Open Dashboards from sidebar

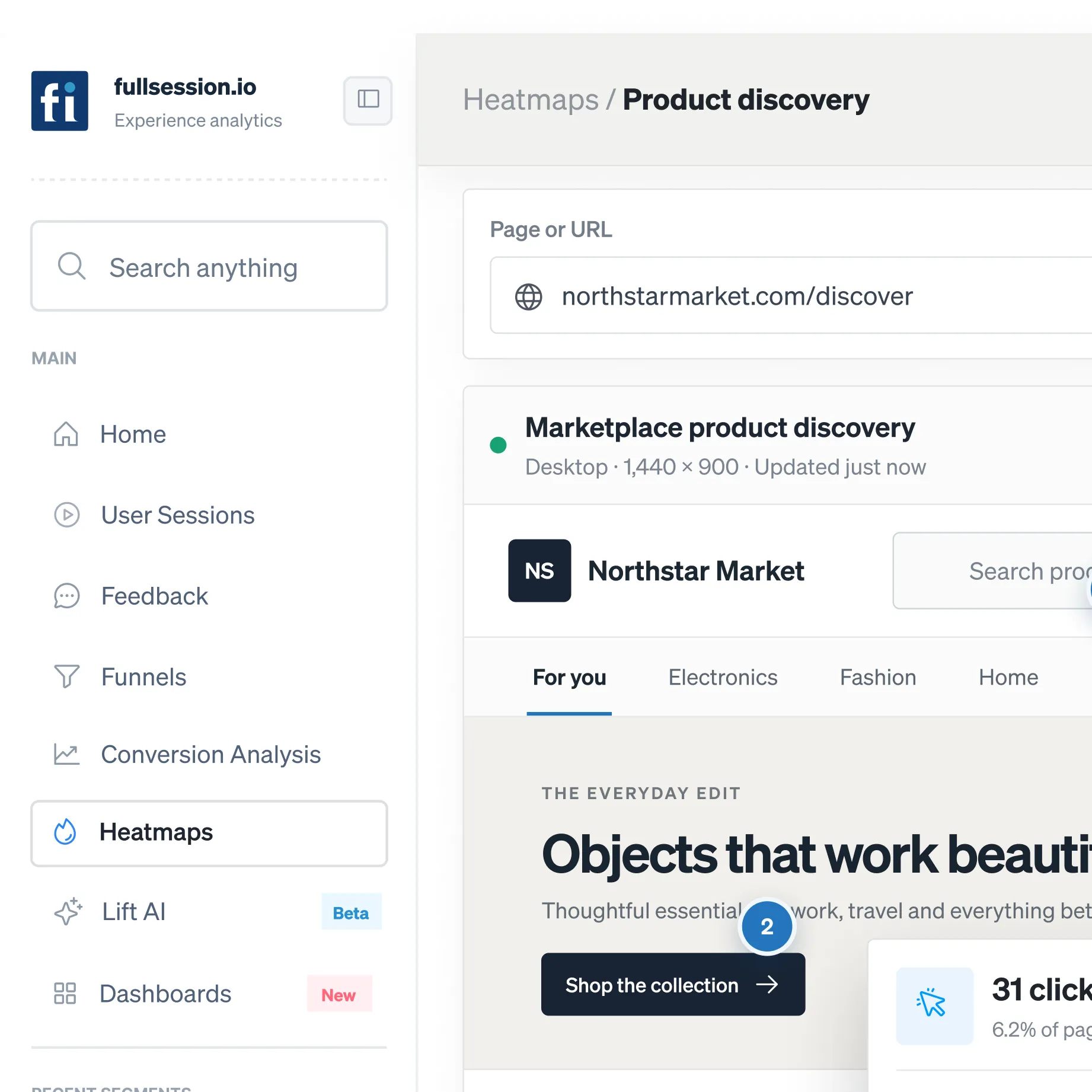209,993
